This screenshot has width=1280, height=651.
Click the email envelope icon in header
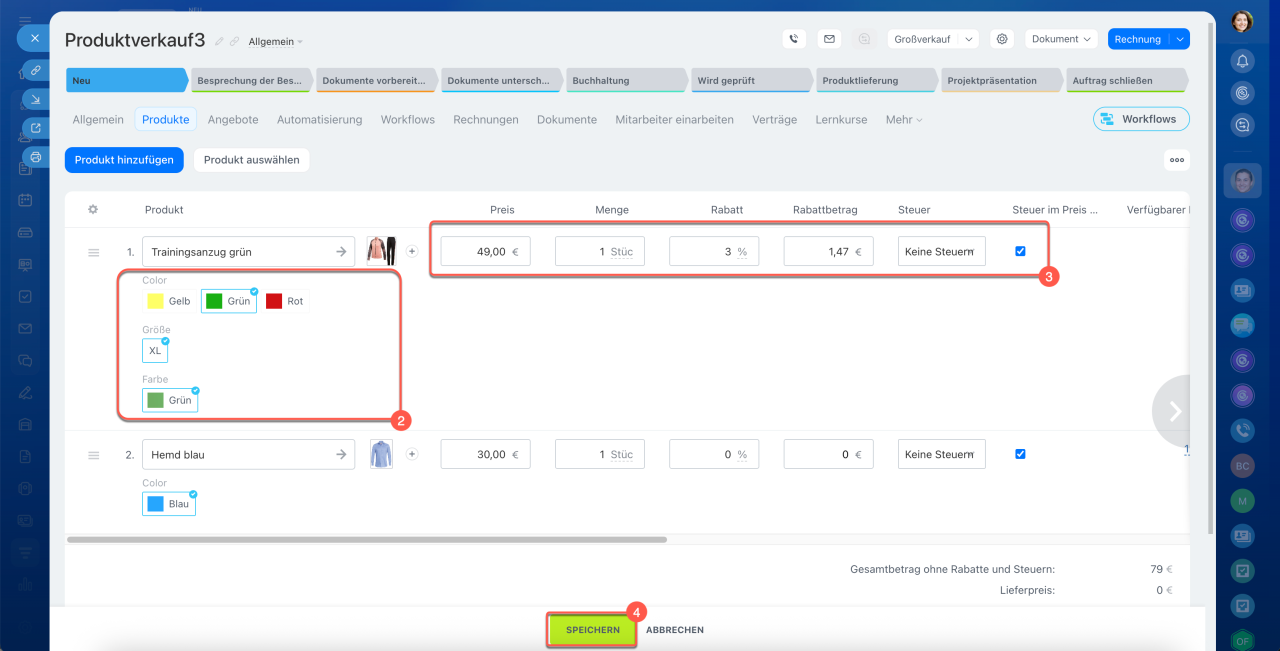click(x=828, y=39)
